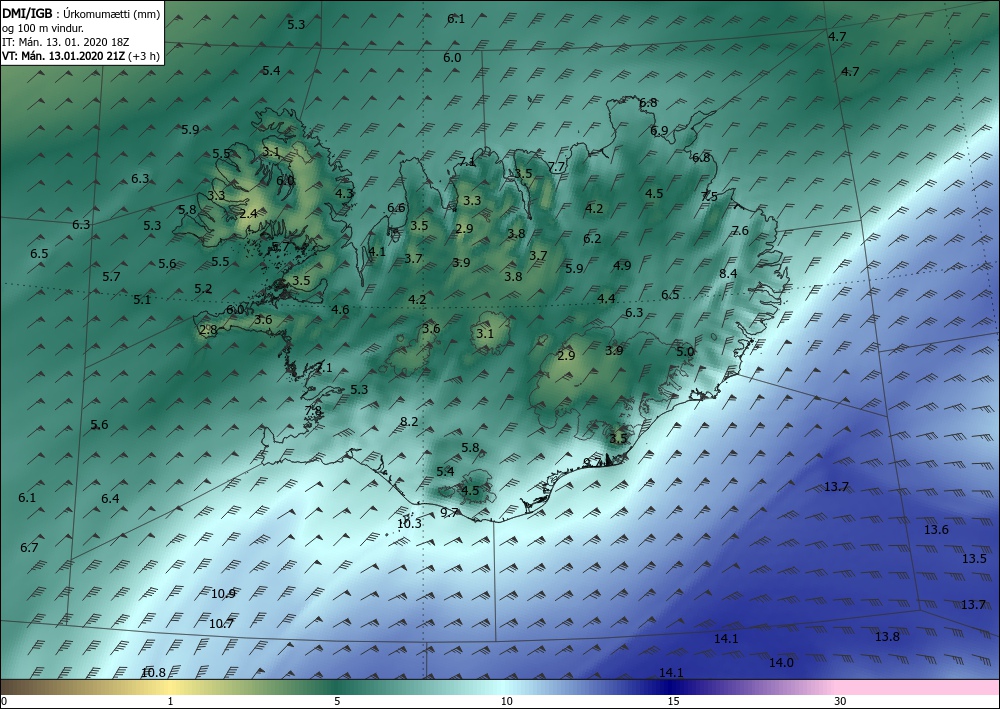Image resolution: width=1000 pixels, height=709 pixels.
Task: Click the 6.4 value on the map
Action: click(x=110, y=499)
